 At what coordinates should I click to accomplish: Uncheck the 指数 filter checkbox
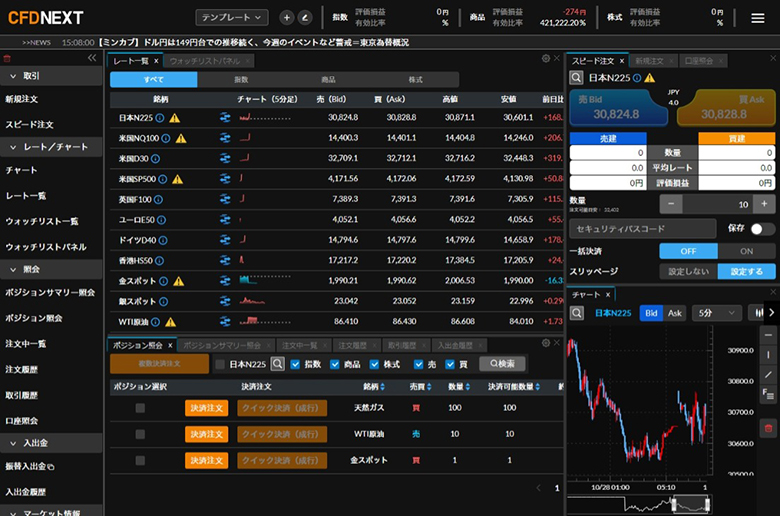pos(296,364)
